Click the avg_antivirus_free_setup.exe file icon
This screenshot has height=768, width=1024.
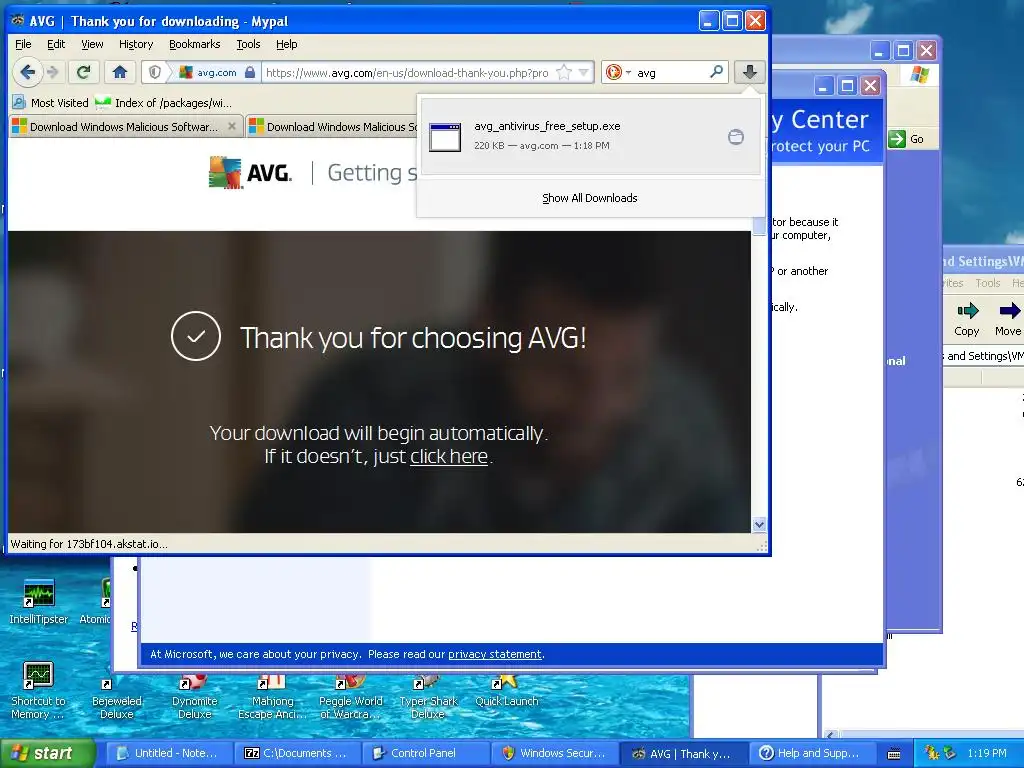tap(445, 137)
